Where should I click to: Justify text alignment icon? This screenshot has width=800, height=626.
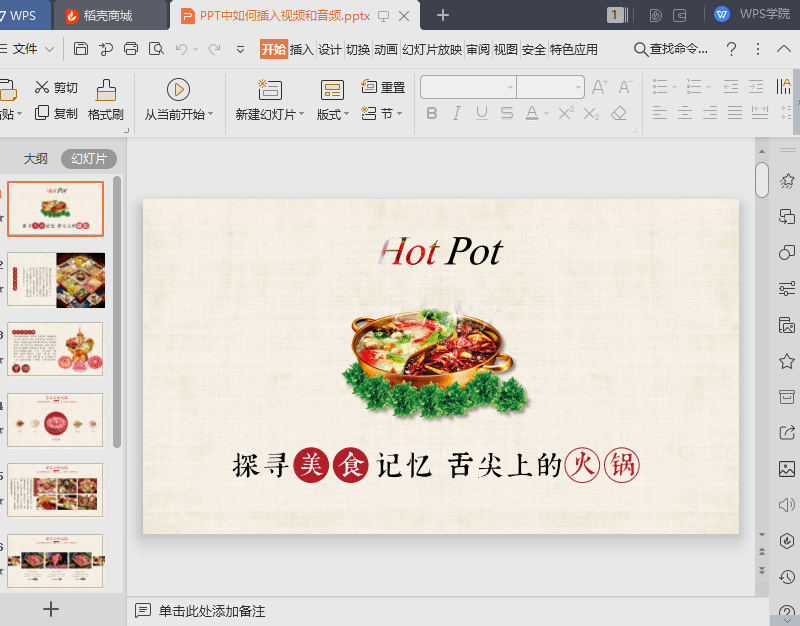tap(735, 113)
